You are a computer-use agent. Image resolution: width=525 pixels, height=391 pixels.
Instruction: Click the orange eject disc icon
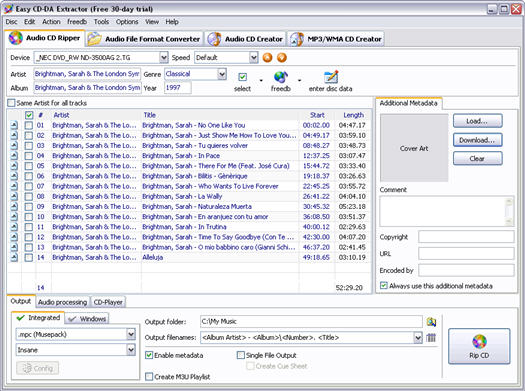[267, 58]
